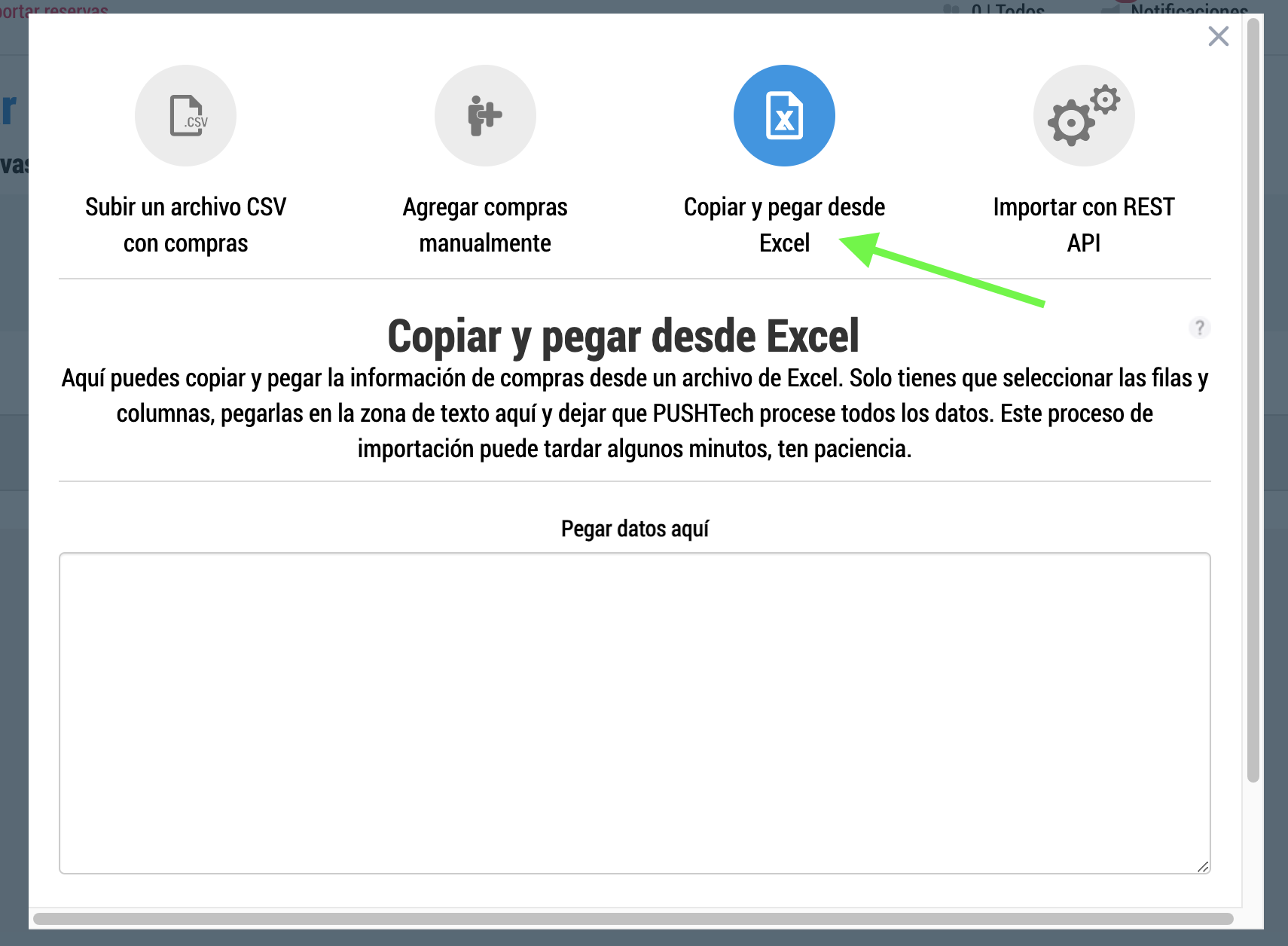Select 'Copiar y pegar desde Excel' label
Viewport: 1288px width, 946px height.
pyautogui.click(x=784, y=224)
